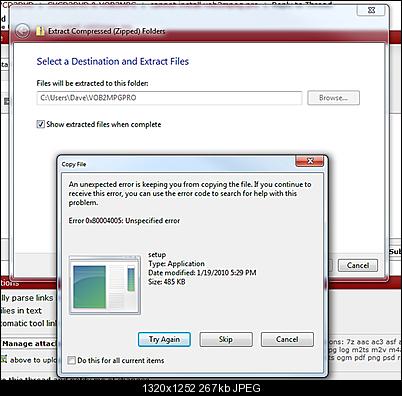Click the destination path field C:\Users\Dave\VOB2MPGPRO
This screenshot has width=402, height=396.
[x=169, y=98]
